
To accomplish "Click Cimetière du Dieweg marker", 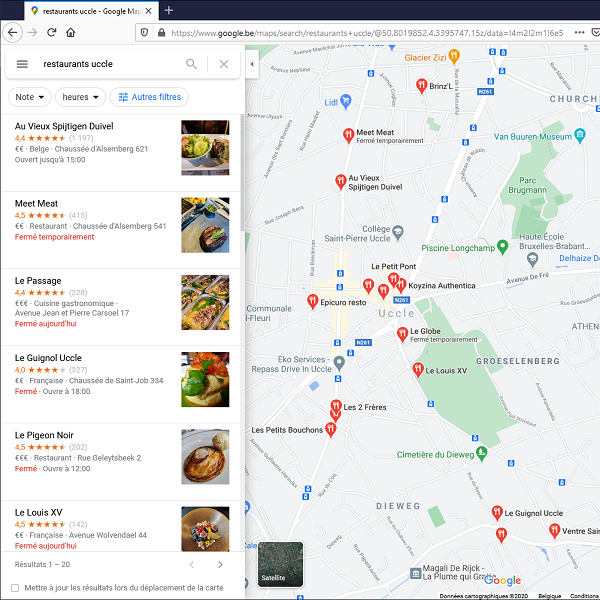I will tap(481, 453).
